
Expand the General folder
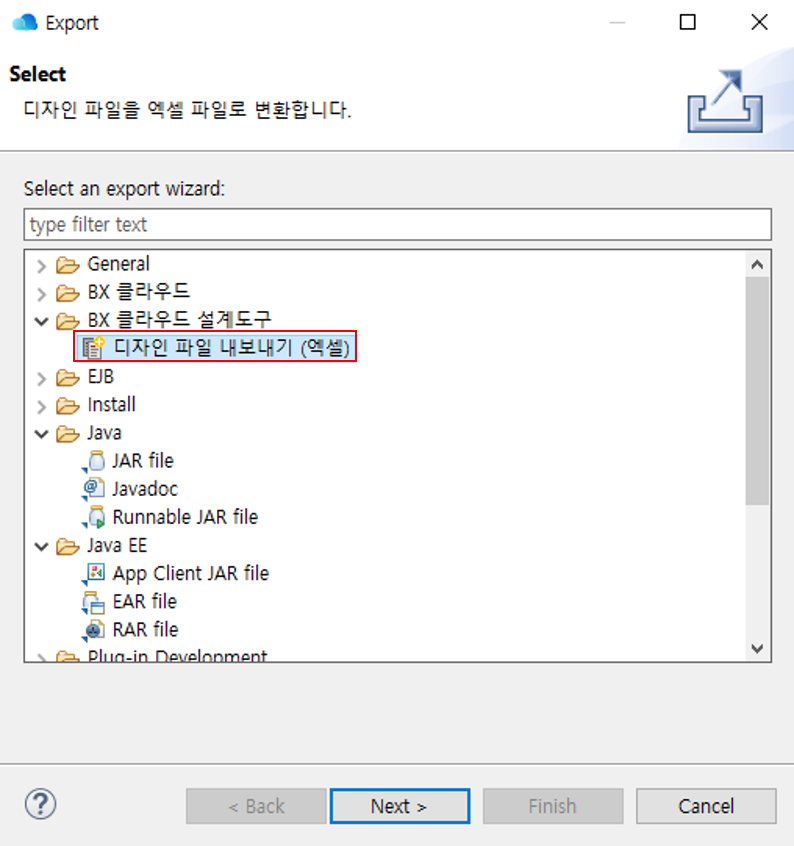[x=41, y=265]
